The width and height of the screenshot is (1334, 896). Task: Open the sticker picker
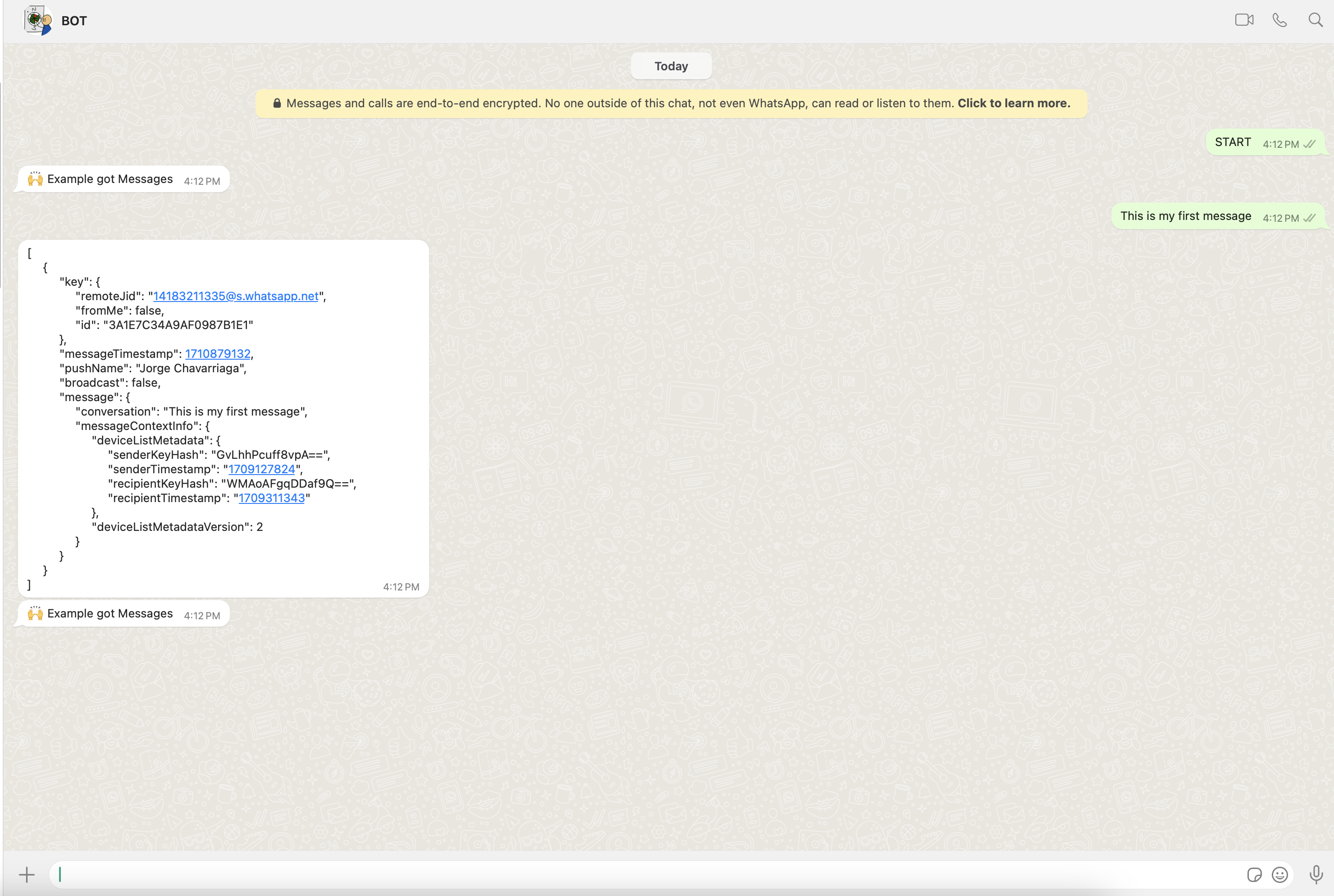[x=1254, y=874]
